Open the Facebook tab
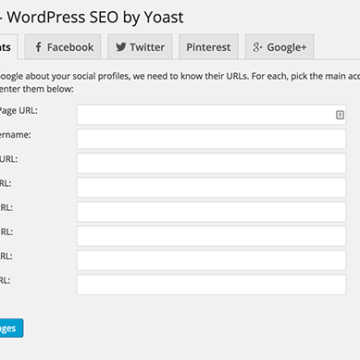 (63, 47)
